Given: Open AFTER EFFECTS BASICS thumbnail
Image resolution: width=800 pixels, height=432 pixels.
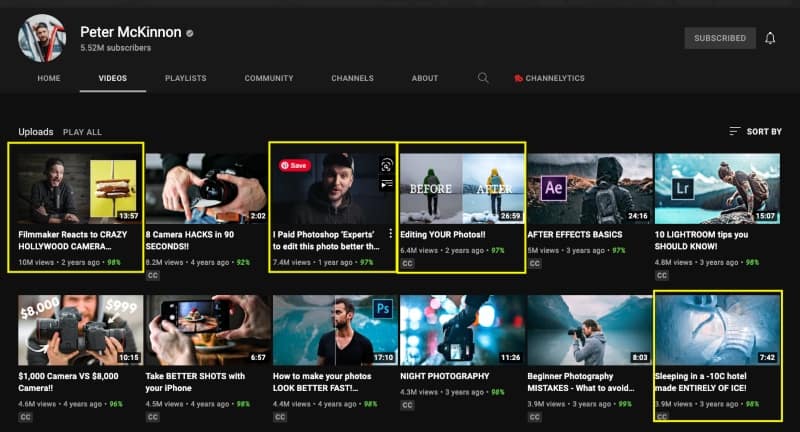Looking at the screenshot, I should [x=589, y=188].
